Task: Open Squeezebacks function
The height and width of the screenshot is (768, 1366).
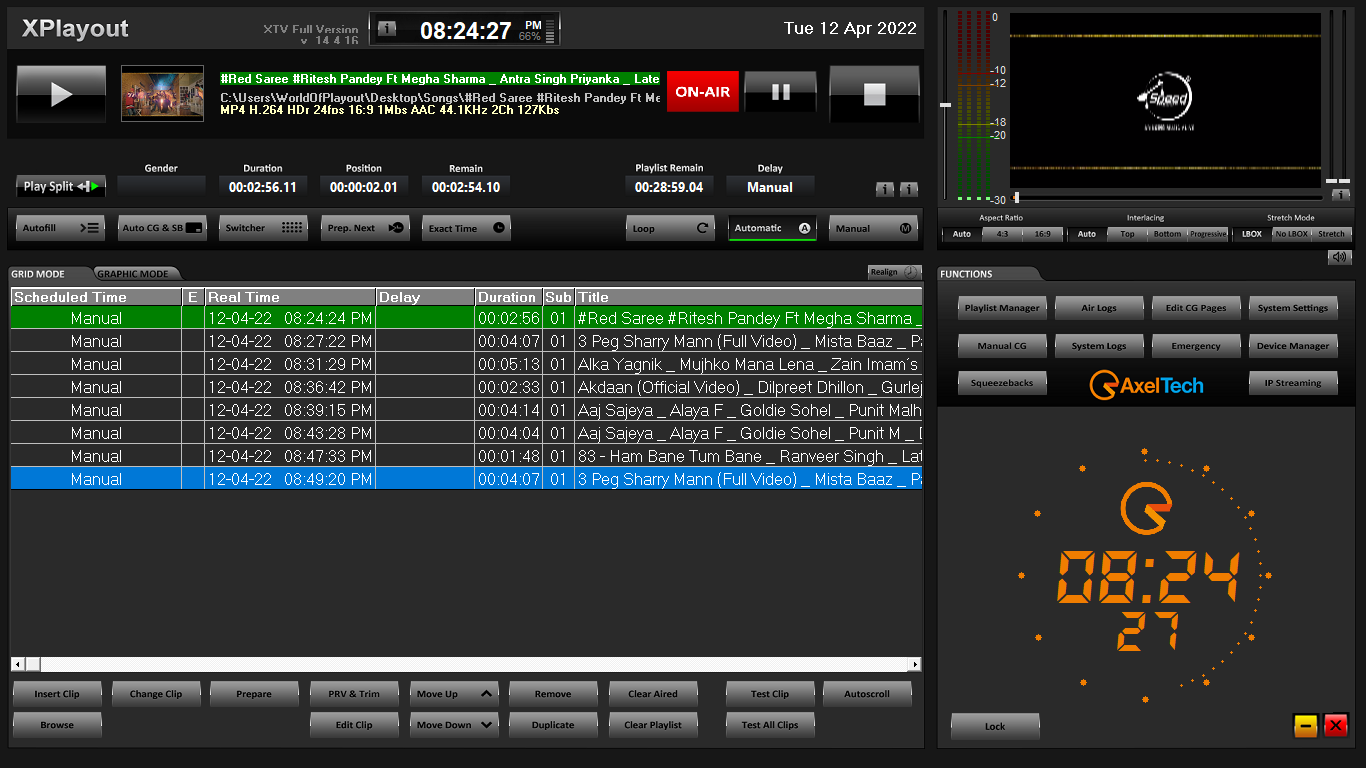Action: pos(1002,383)
